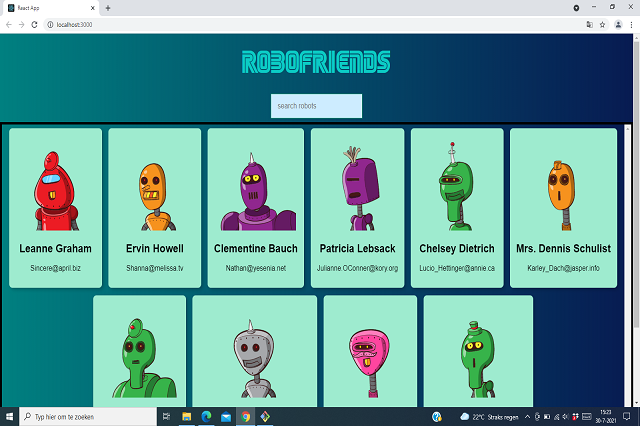Show hidden system tray icons
Screen dimensions: 640x426
527,417
